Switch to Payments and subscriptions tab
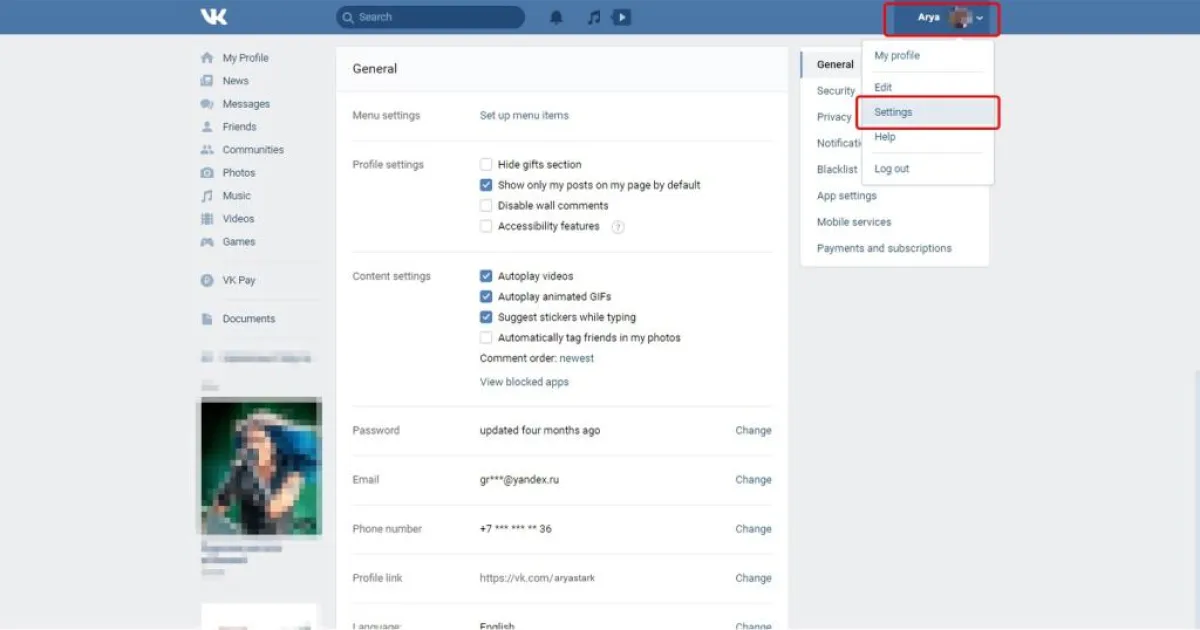The height and width of the screenshot is (630, 1200). pos(884,248)
